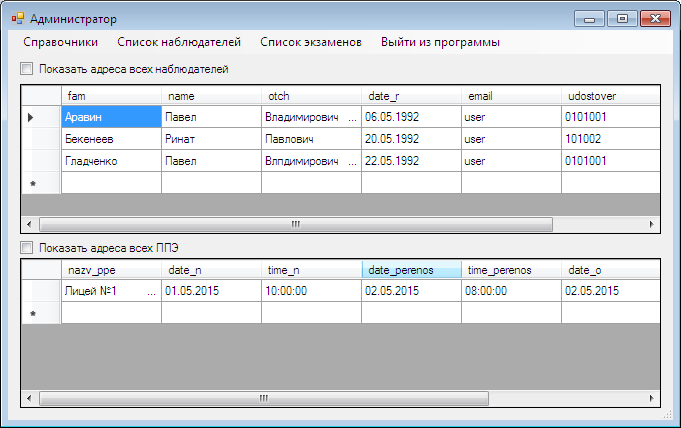
Task: Sort by fam column header
Action: point(111,96)
